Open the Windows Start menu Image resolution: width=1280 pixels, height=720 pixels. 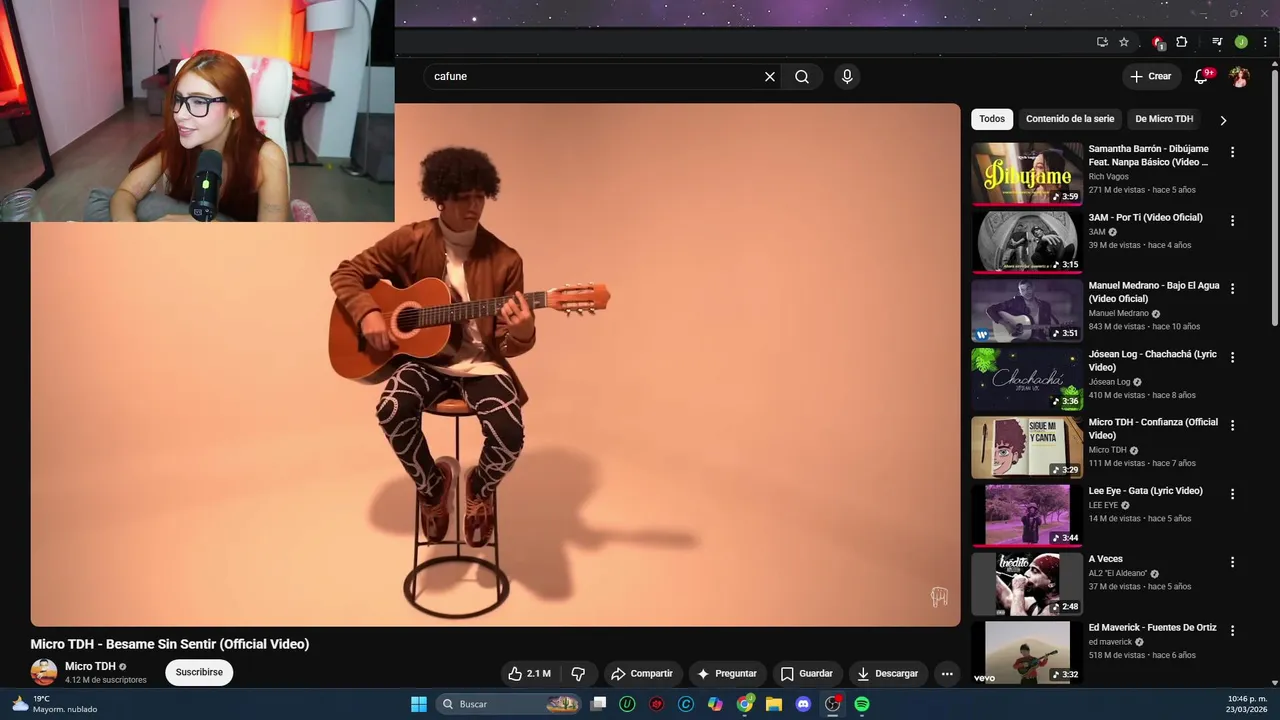419,704
